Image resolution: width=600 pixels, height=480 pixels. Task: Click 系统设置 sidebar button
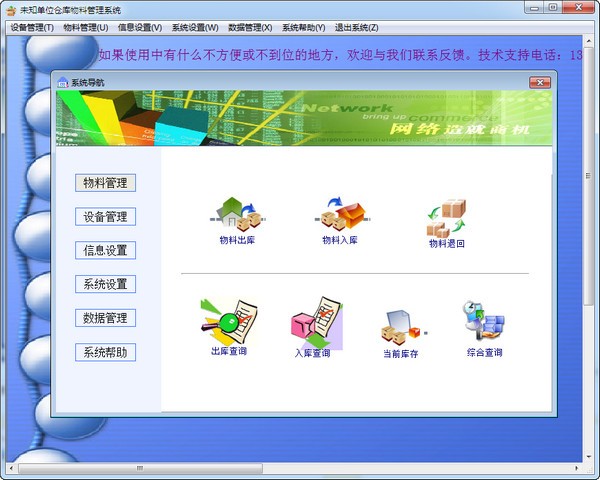coord(105,285)
